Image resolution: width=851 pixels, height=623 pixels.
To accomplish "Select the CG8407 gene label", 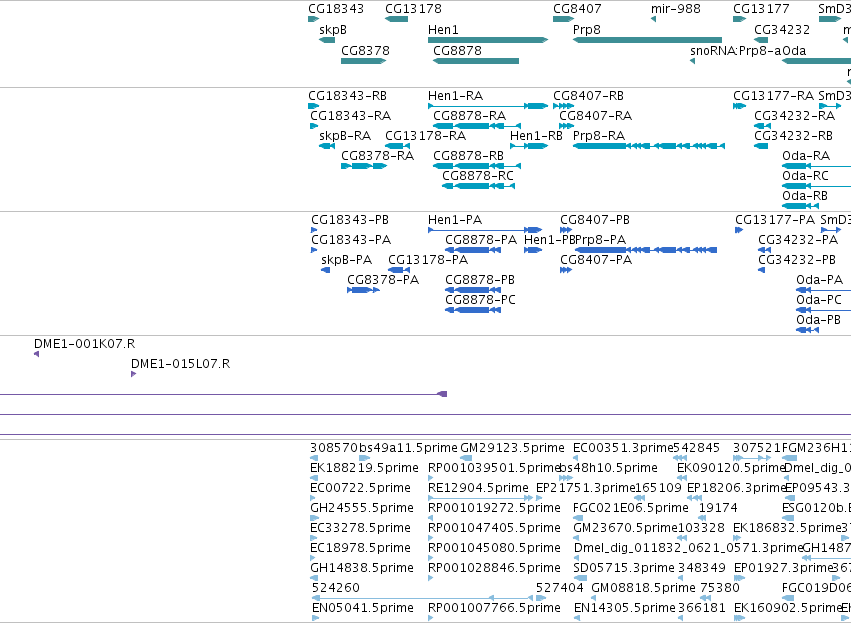I will click(x=577, y=9).
